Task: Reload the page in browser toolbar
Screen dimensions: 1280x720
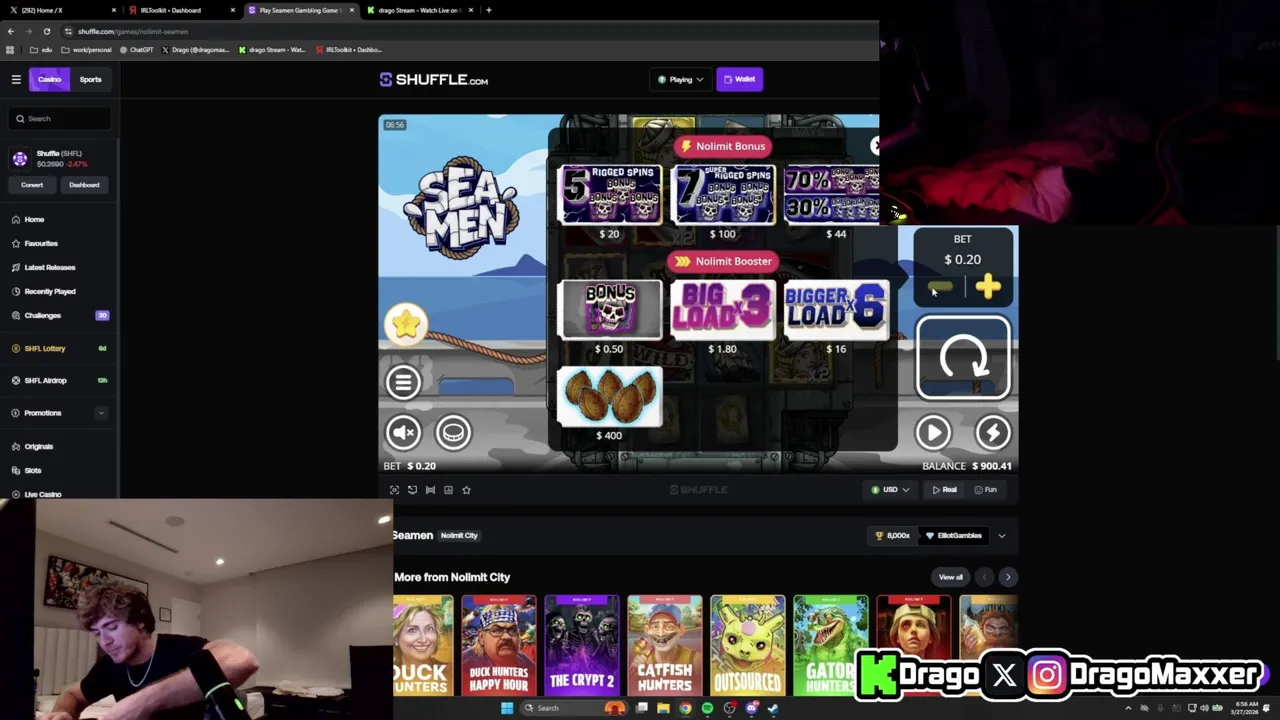Action: 46,31
